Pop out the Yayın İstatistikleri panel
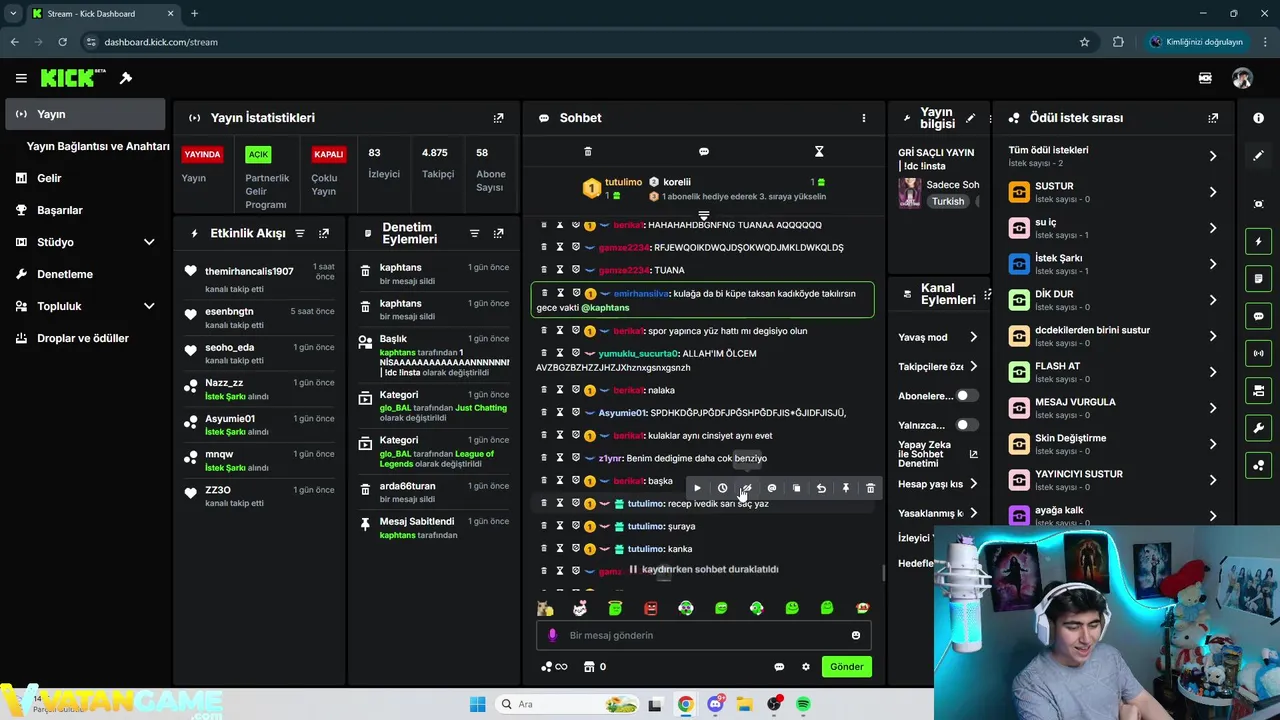This screenshot has height=720, width=1280. tap(498, 118)
